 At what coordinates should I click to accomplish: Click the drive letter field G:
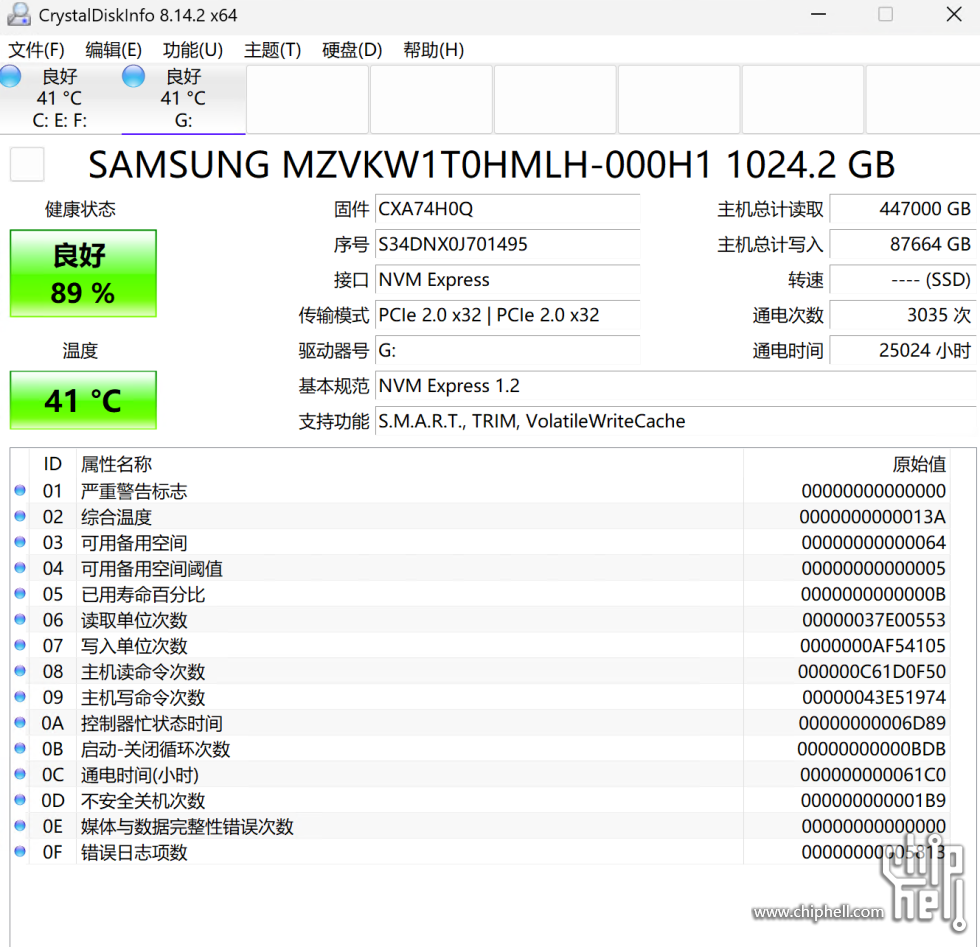tap(508, 351)
